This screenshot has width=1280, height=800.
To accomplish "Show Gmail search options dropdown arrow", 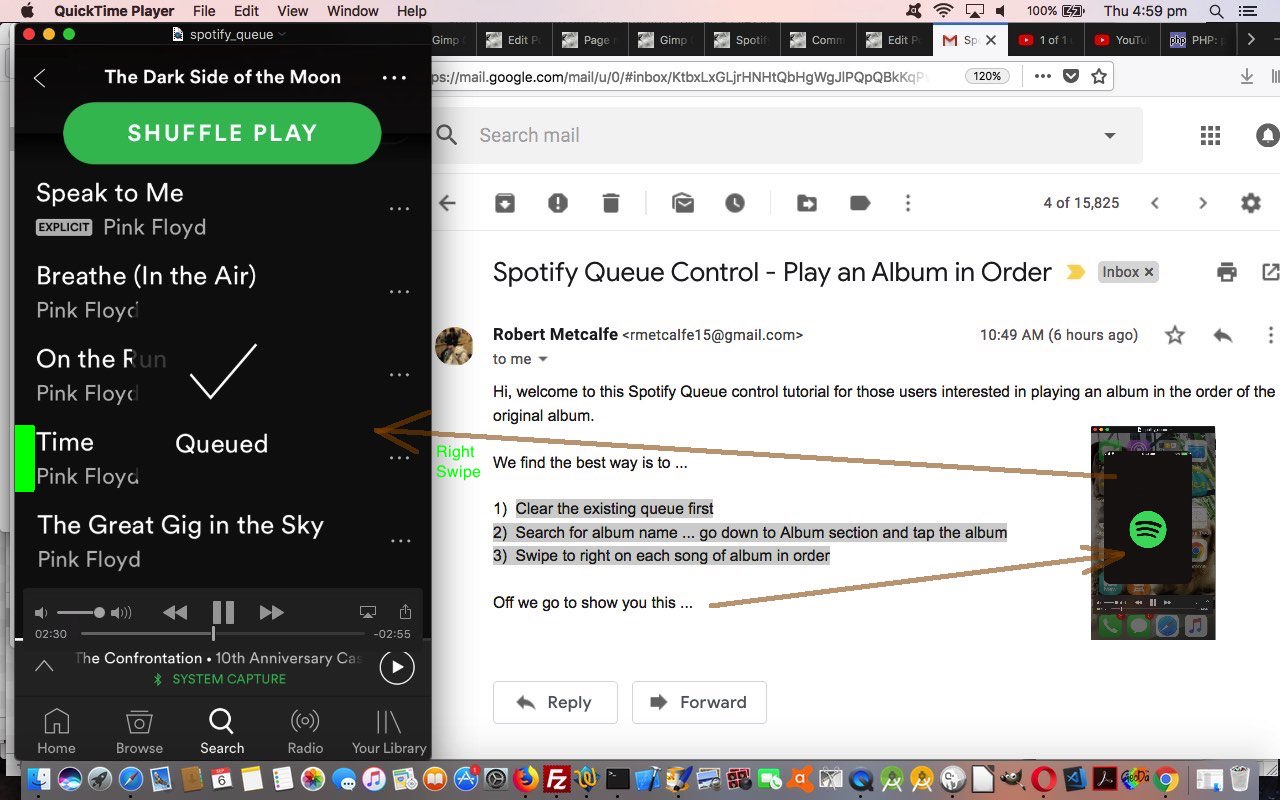I will [x=1109, y=136].
